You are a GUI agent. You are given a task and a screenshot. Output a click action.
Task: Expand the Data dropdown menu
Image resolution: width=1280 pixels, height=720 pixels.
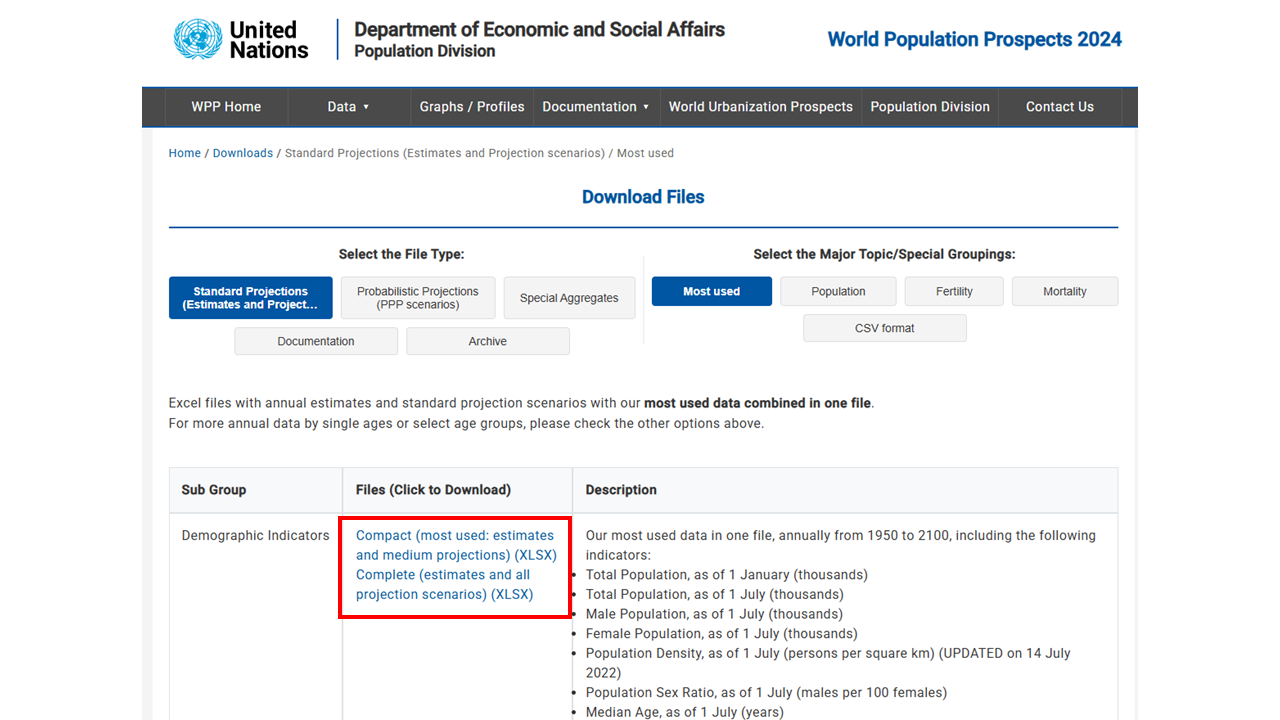point(348,107)
